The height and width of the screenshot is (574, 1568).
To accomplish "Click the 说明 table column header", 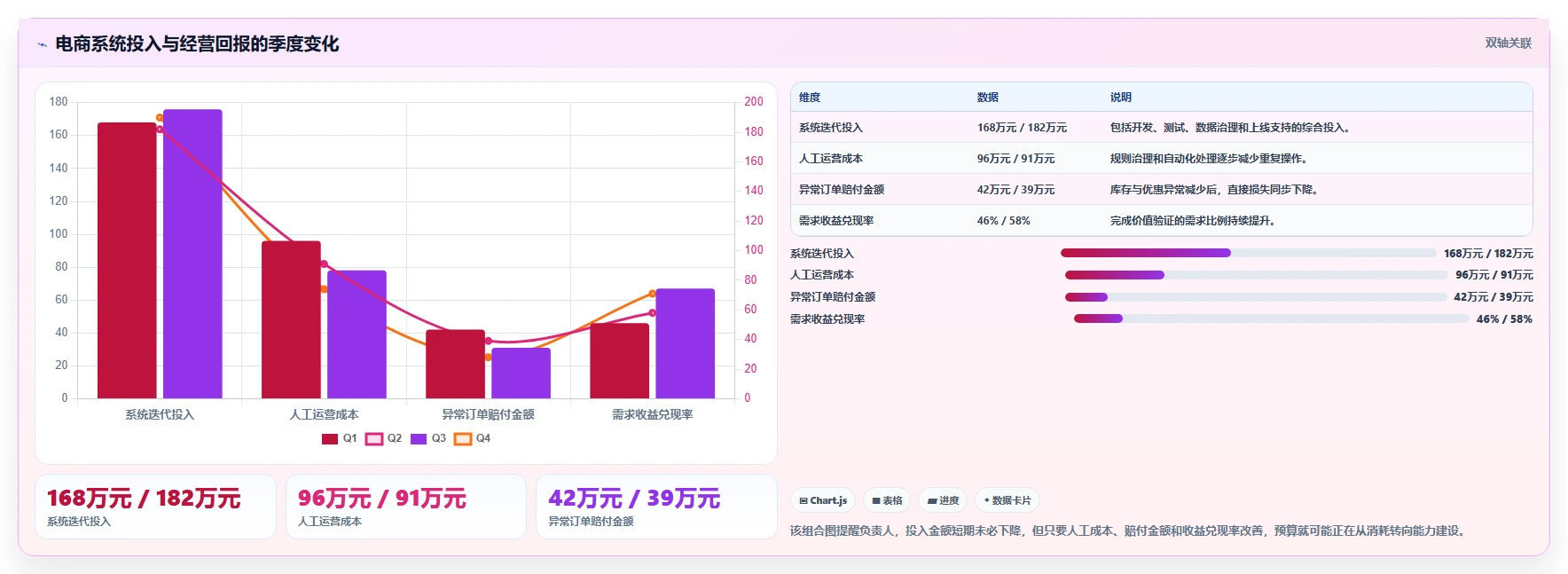I will [1121, 98].
